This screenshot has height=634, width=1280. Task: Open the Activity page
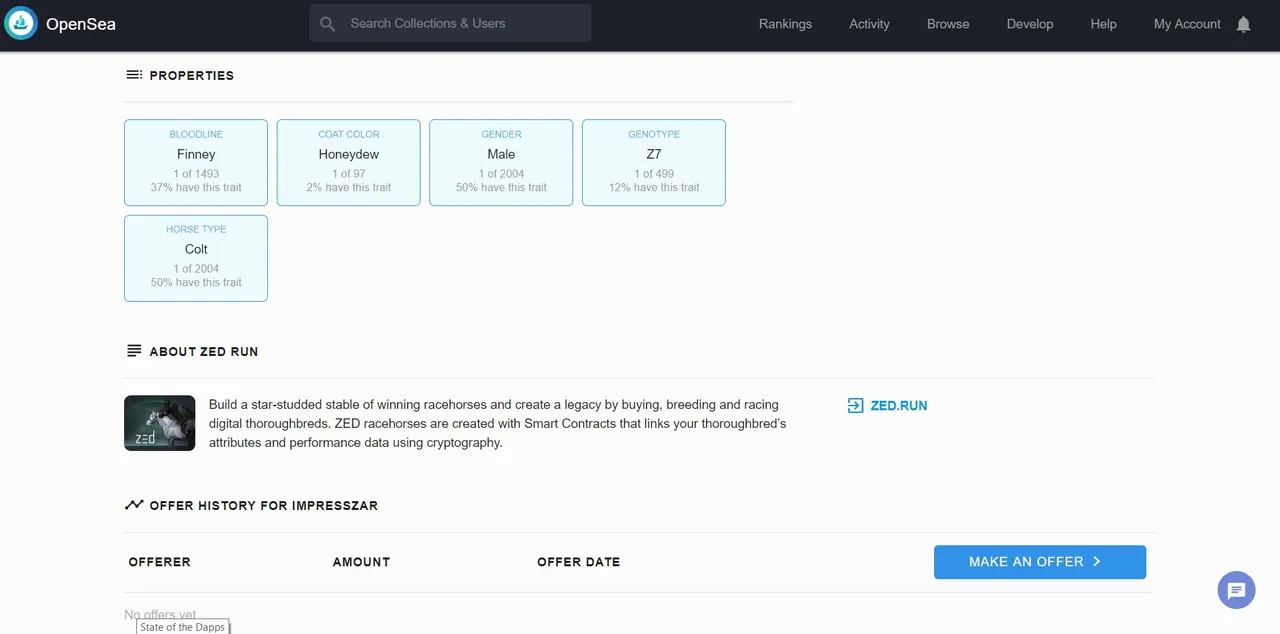(x=869, y=24)
